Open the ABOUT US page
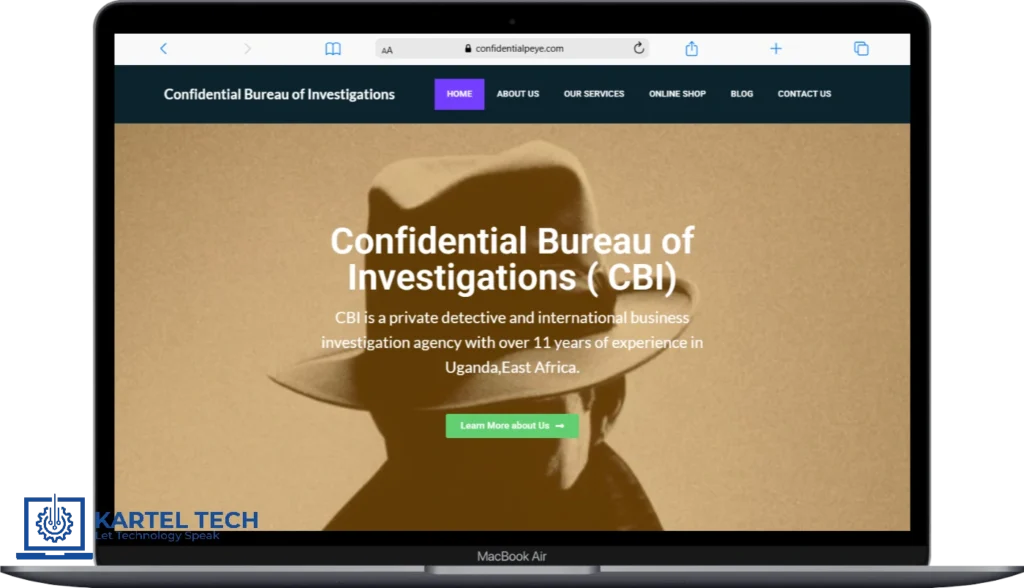The width and height of the screenshot is (1024, 588). click(517, 94)
